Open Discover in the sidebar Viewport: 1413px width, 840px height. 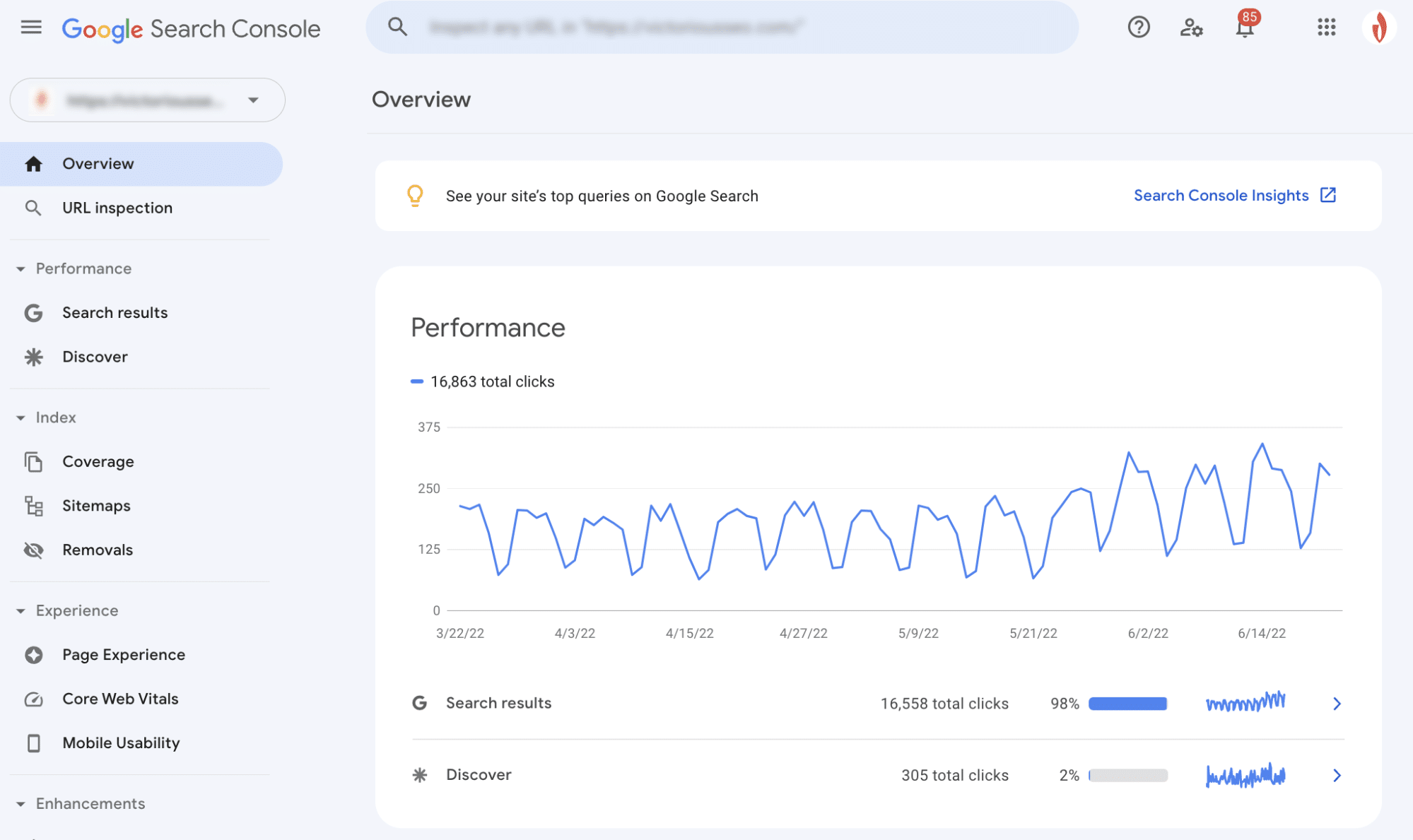coord(141,357)
